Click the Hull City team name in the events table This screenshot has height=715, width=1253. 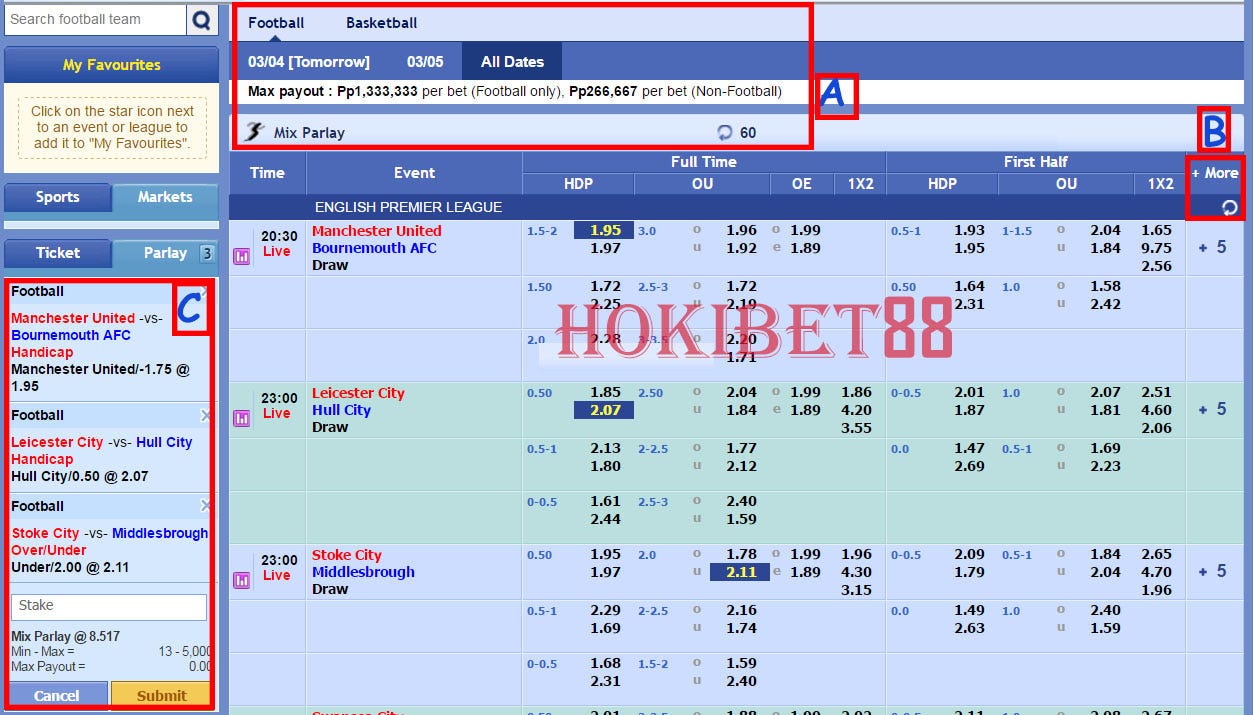click(x=341, y=410)
